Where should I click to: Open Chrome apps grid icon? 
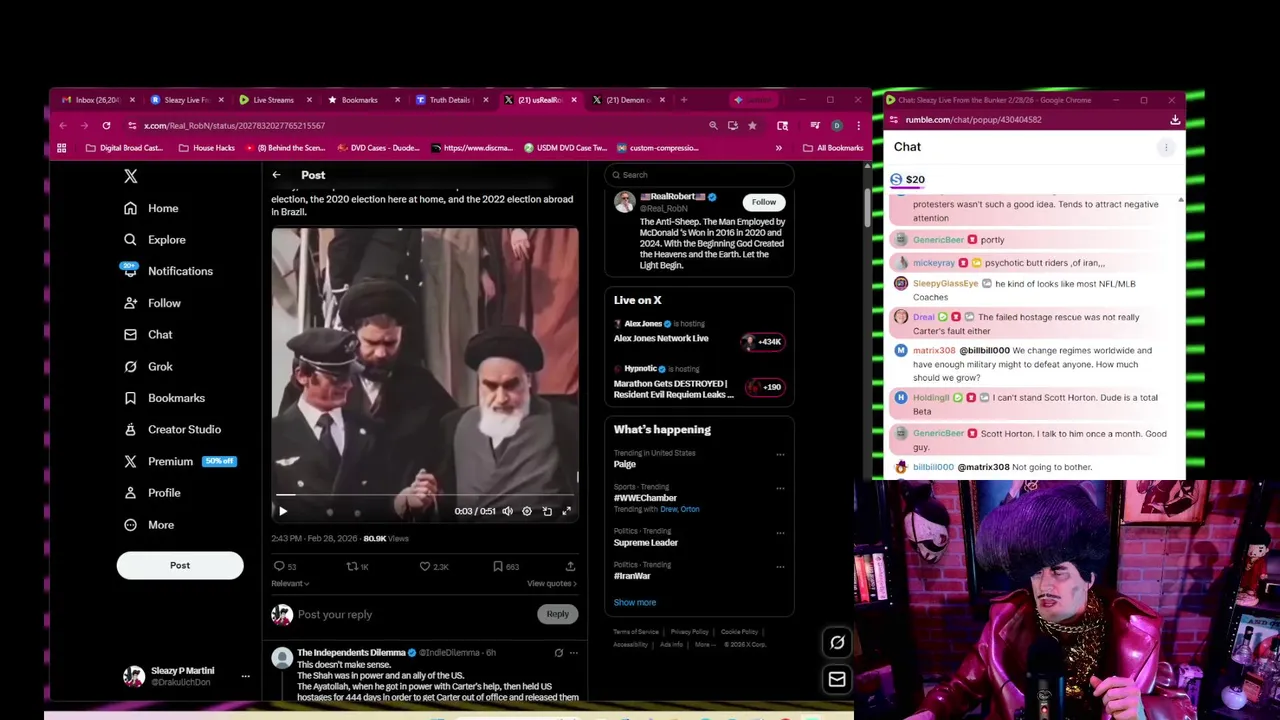tap(61, 148)
